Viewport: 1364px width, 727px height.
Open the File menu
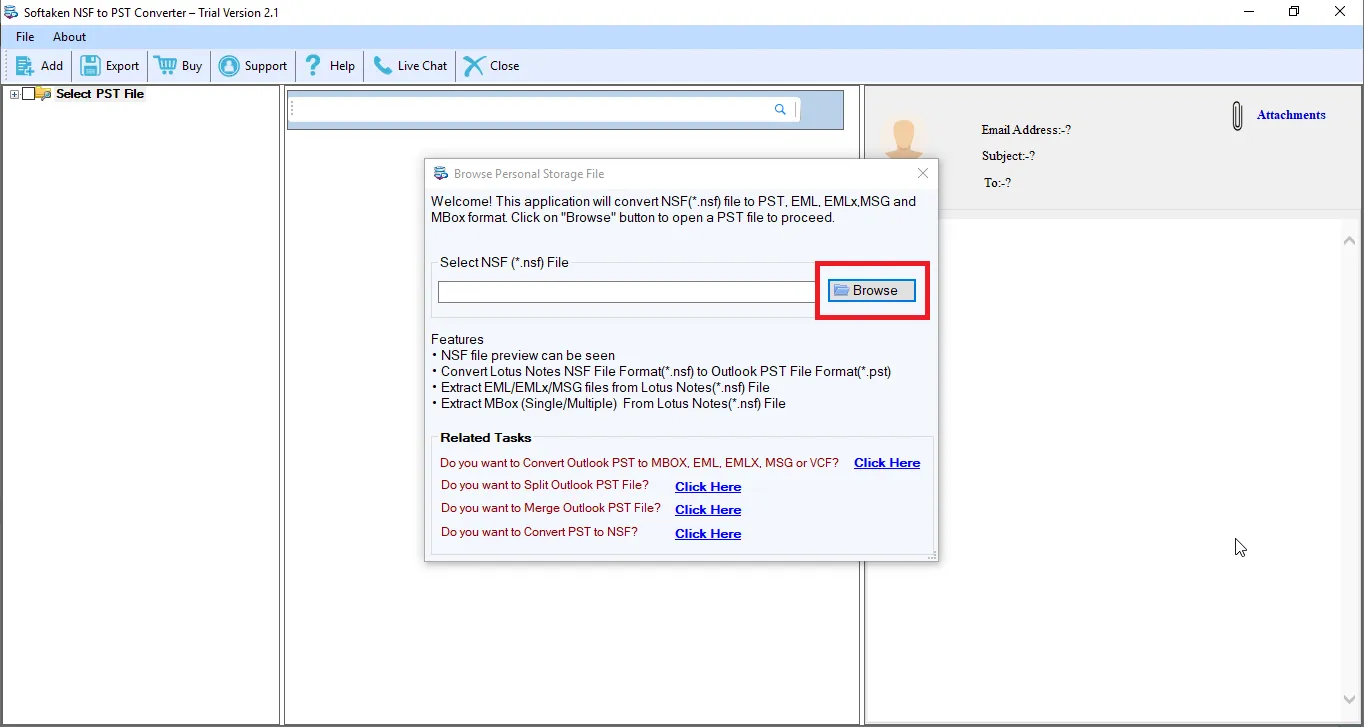coord(25,37)
